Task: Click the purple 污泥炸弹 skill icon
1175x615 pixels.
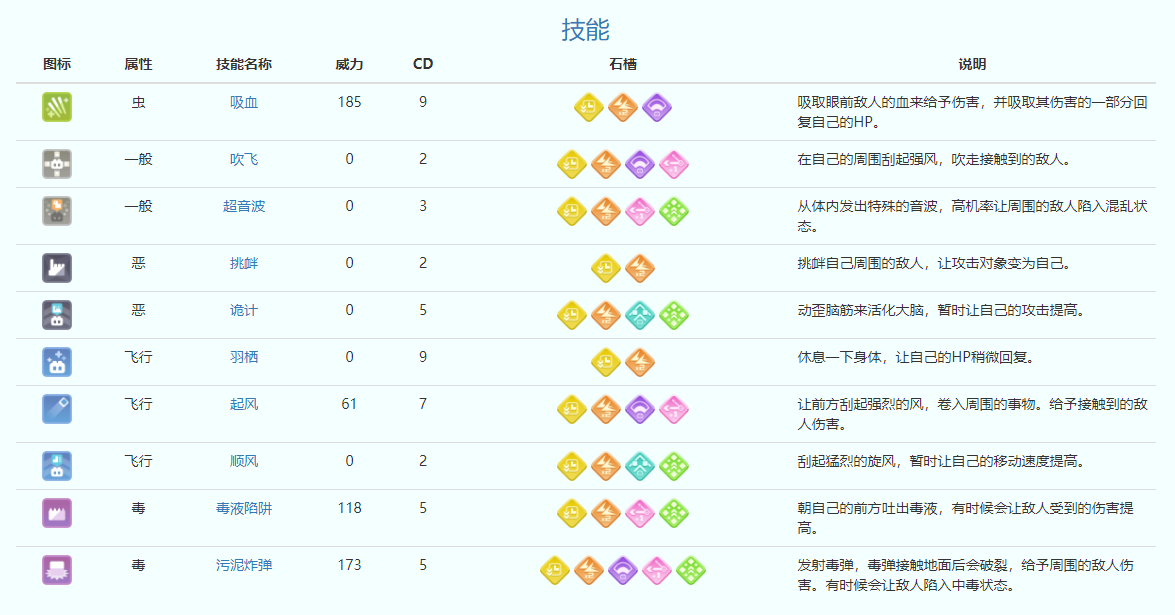Action: pyautogui.click(x=57, y=570)
